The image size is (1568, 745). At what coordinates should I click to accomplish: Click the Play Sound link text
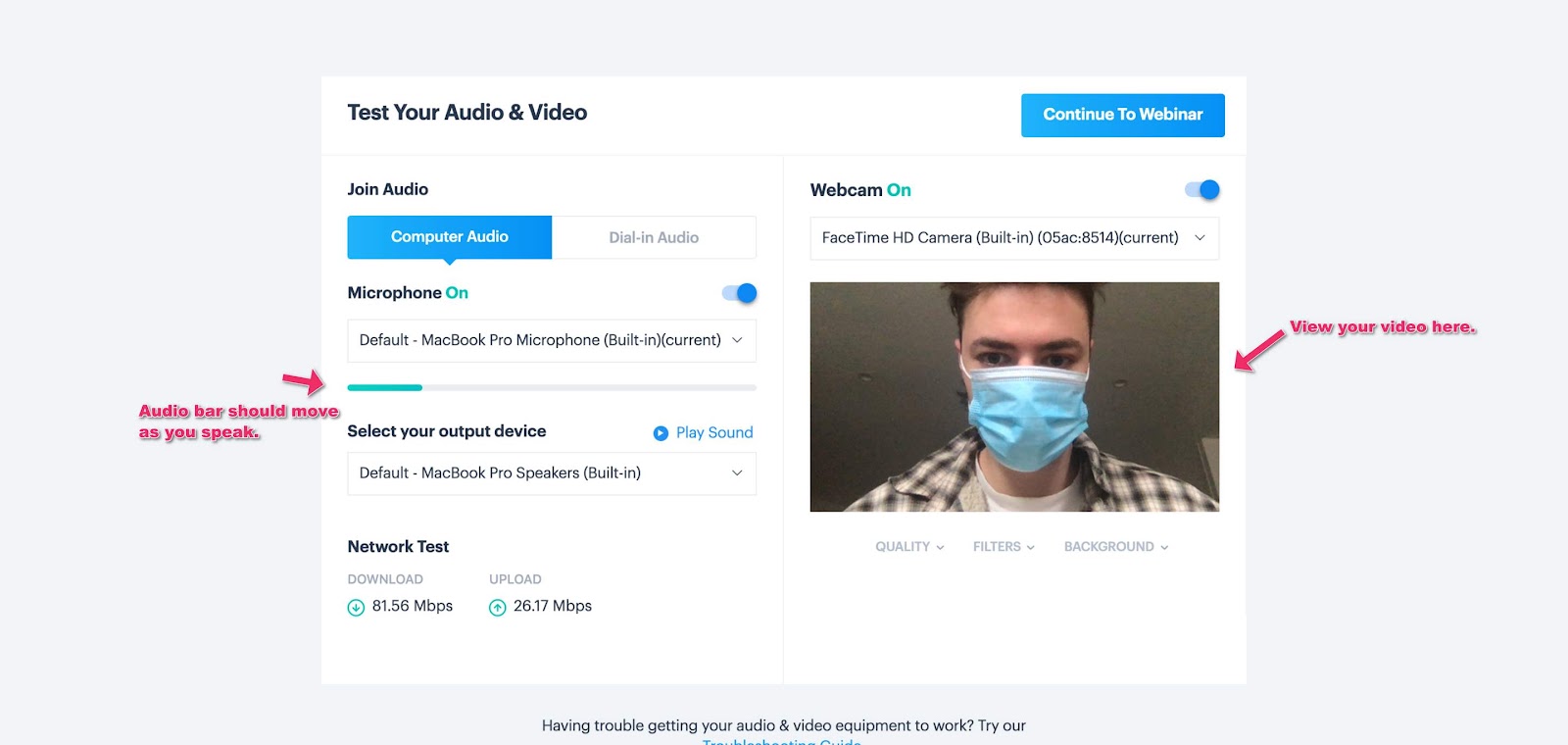[x=714, y=432]
